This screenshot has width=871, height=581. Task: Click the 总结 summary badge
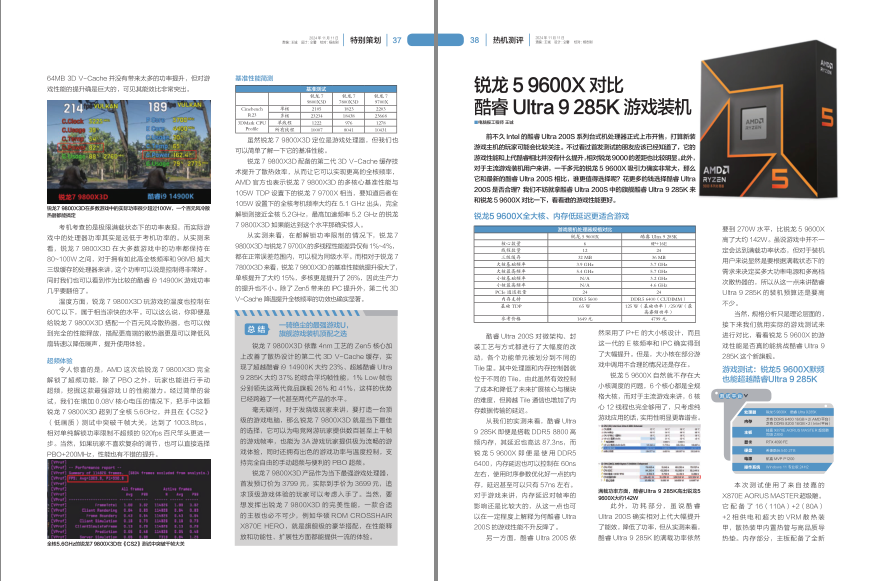click(257, 329)
